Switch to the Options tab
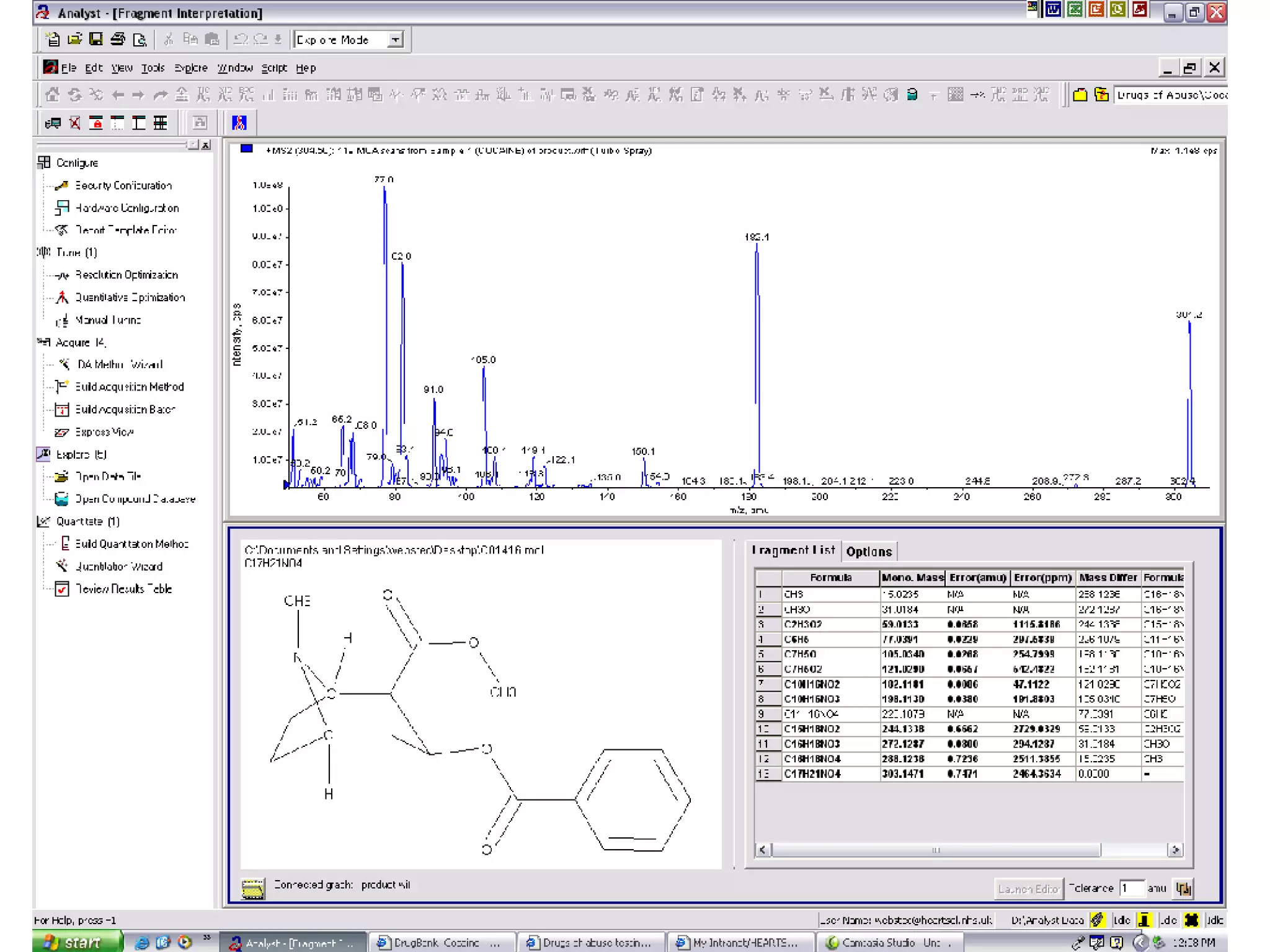Viewport: 1270px width, 952px height. pos(868,552)
